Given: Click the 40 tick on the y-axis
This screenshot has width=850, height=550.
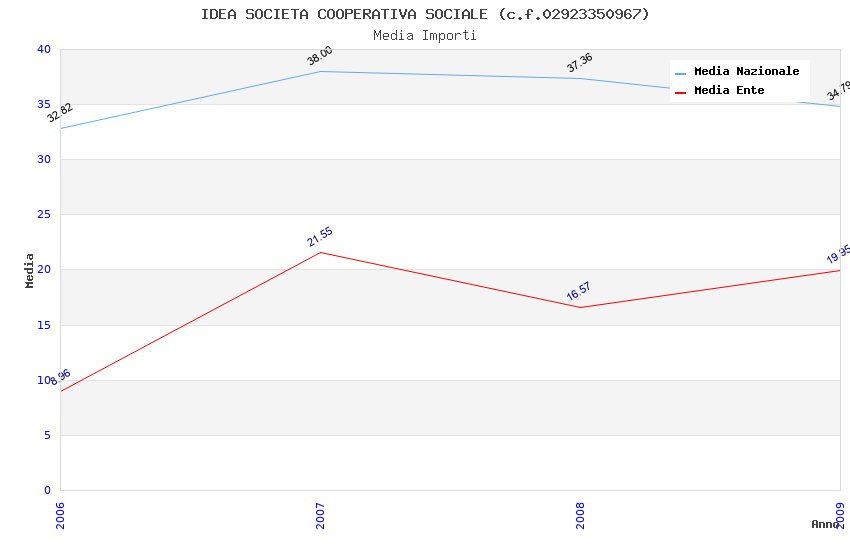Looking at the screenshot, I should click(43, 49).
